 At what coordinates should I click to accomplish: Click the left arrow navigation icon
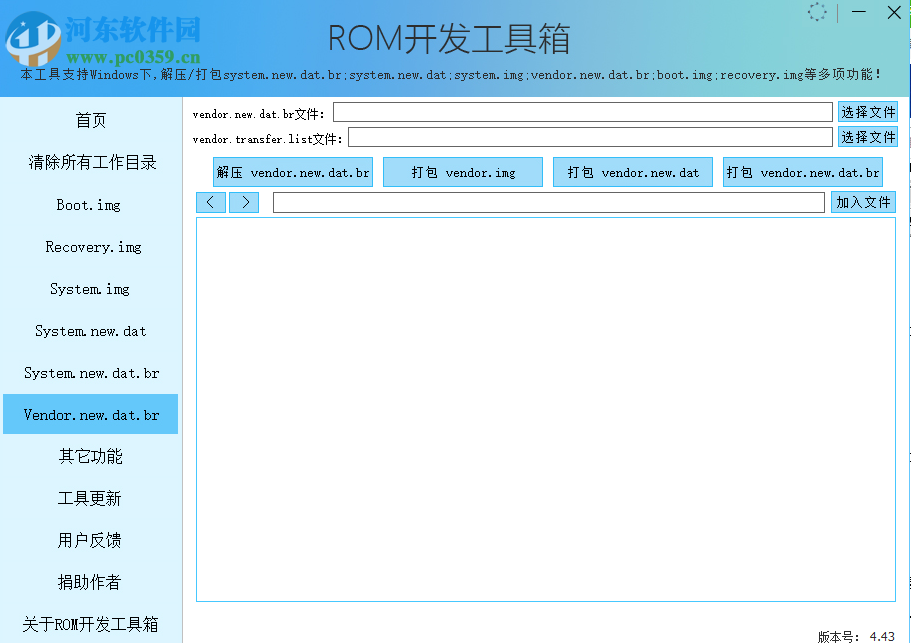tap(210, 202)
